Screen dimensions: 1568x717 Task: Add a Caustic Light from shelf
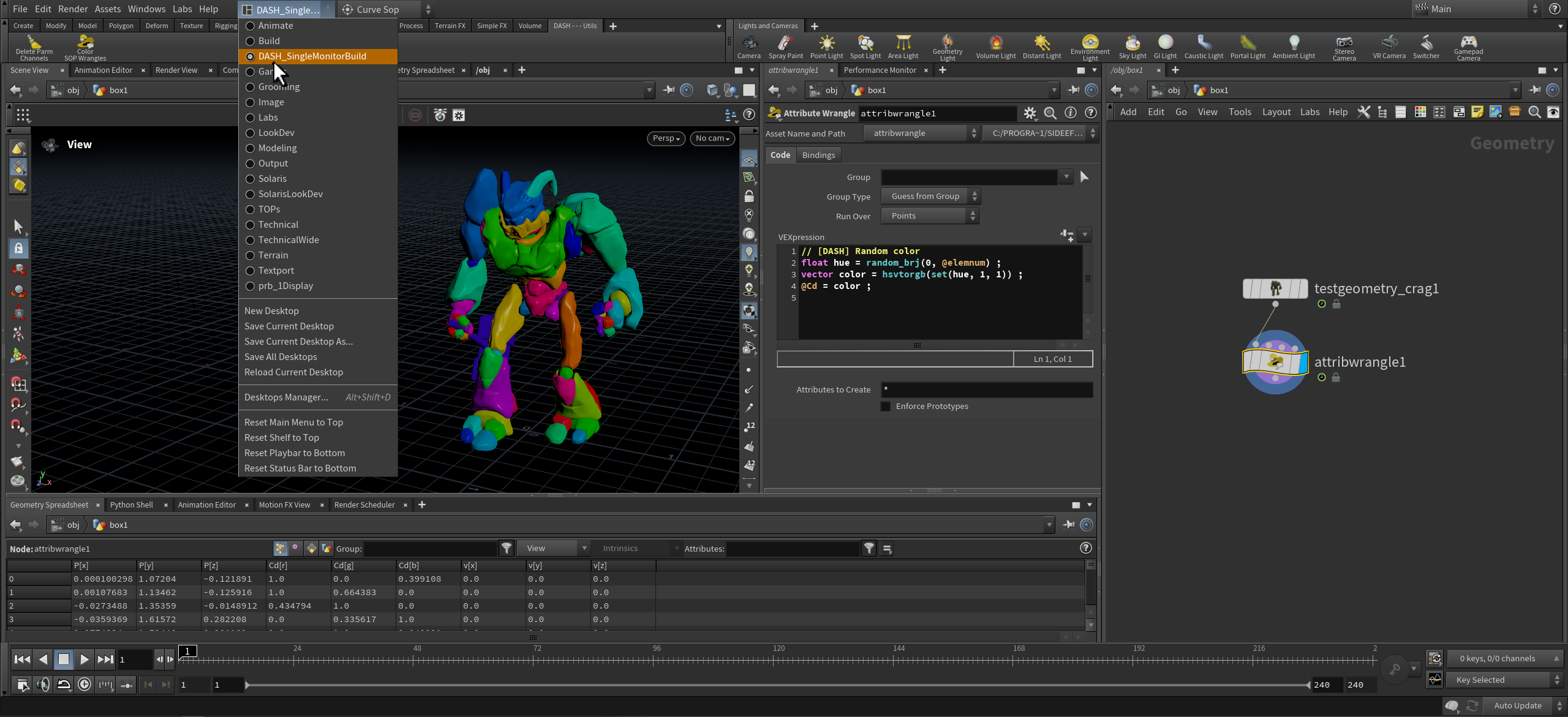1203,47
